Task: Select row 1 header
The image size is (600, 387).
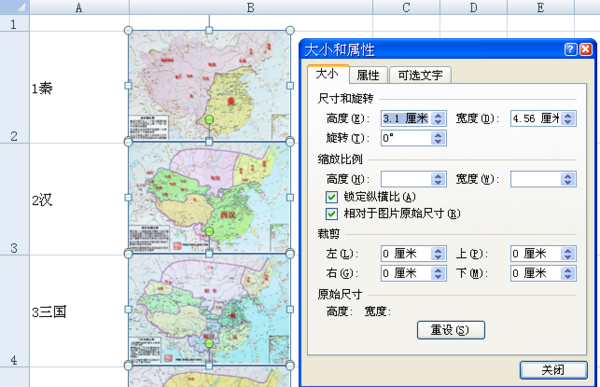Action: pos(14,24)
